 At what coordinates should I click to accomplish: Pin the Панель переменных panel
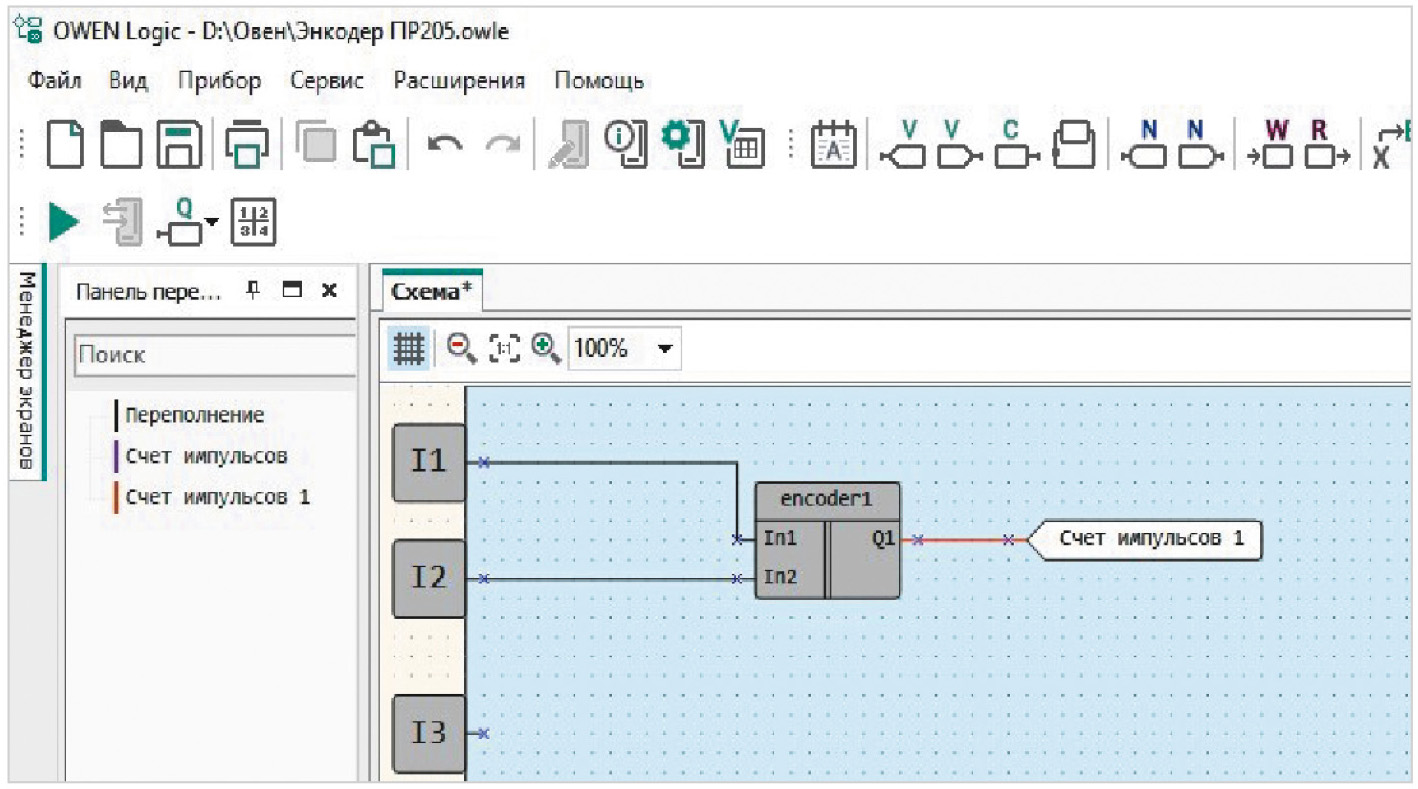254,290
